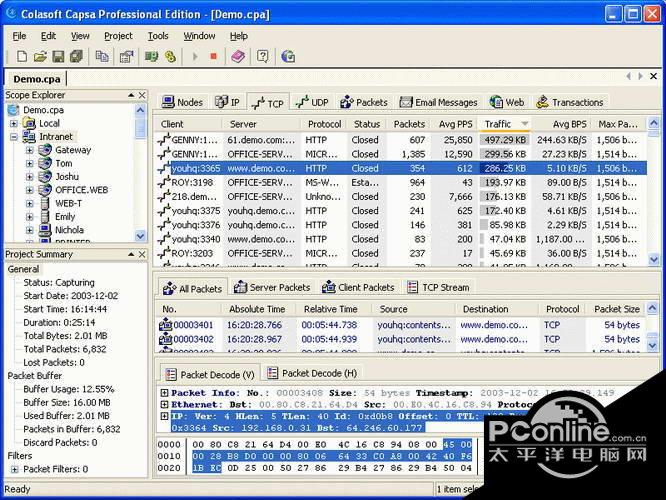Expand the Packet Filters item
Viewport: 666px width, 500px height.
(15, 469)
